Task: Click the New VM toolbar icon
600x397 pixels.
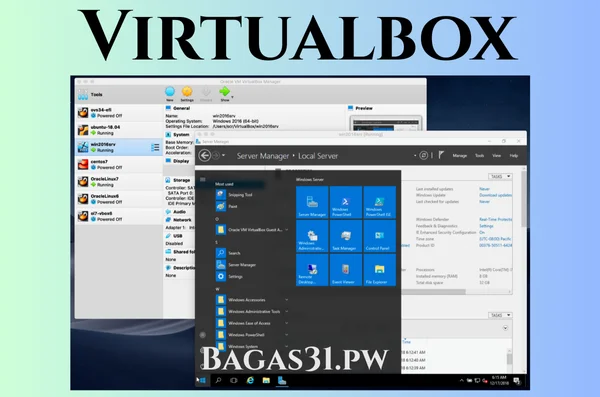Action: (170, 92)
